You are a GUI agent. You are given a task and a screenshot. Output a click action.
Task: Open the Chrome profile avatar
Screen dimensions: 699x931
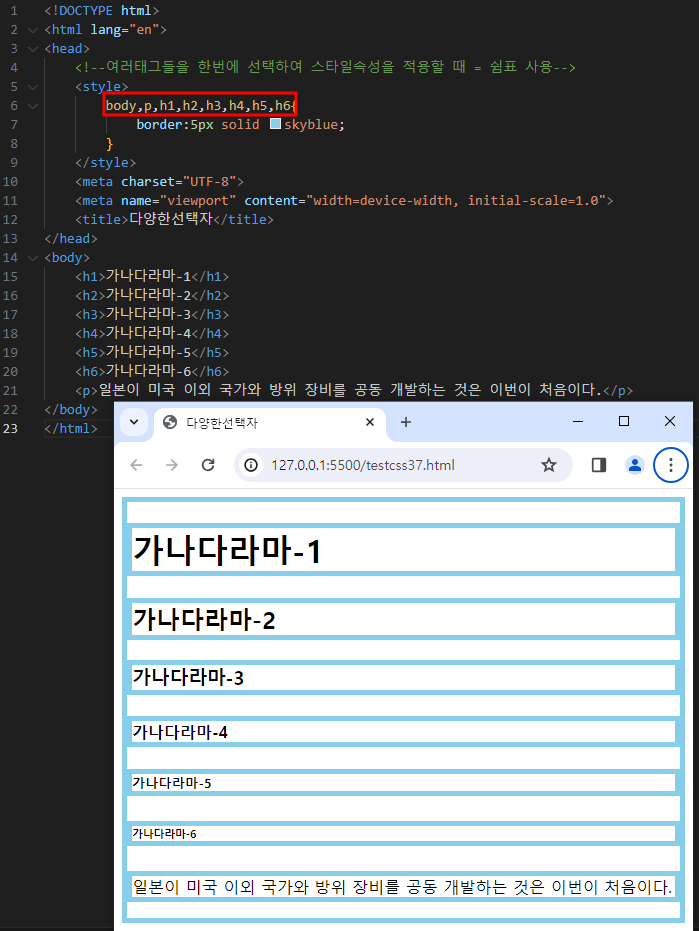point(634,465)
